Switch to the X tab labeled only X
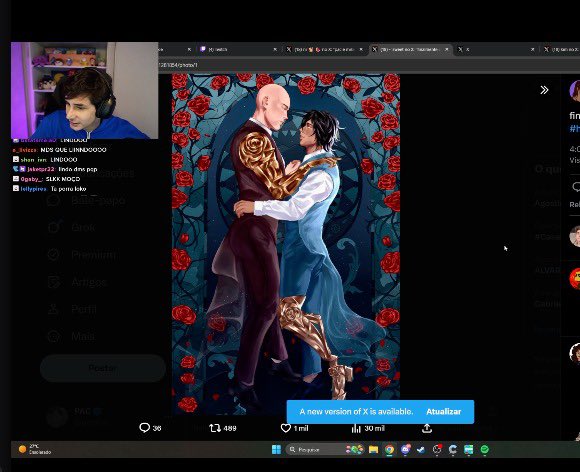 (496, 49)
